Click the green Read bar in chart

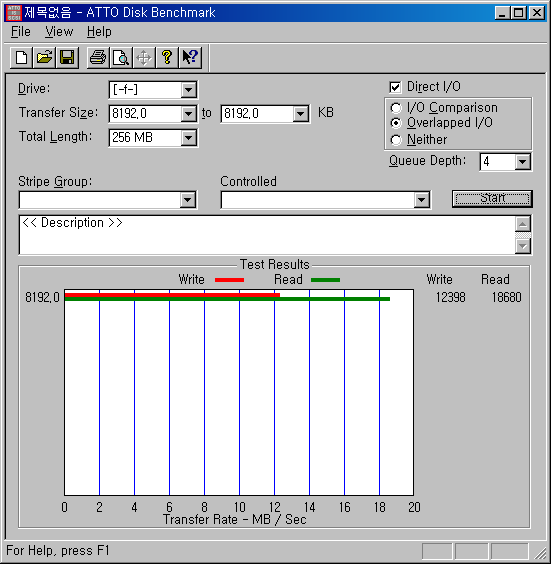227,299
